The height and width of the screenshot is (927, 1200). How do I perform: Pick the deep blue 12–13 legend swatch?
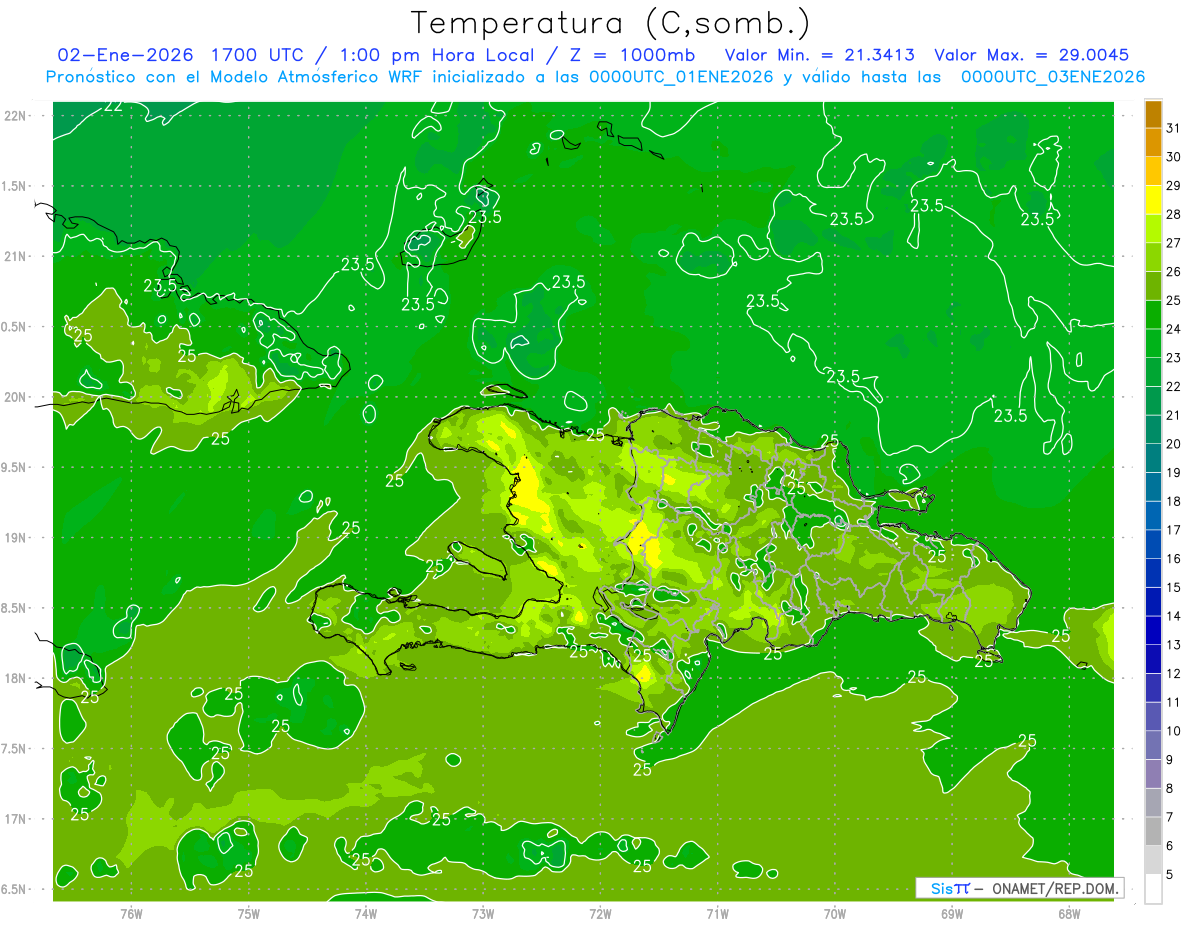coord(1153,659)
